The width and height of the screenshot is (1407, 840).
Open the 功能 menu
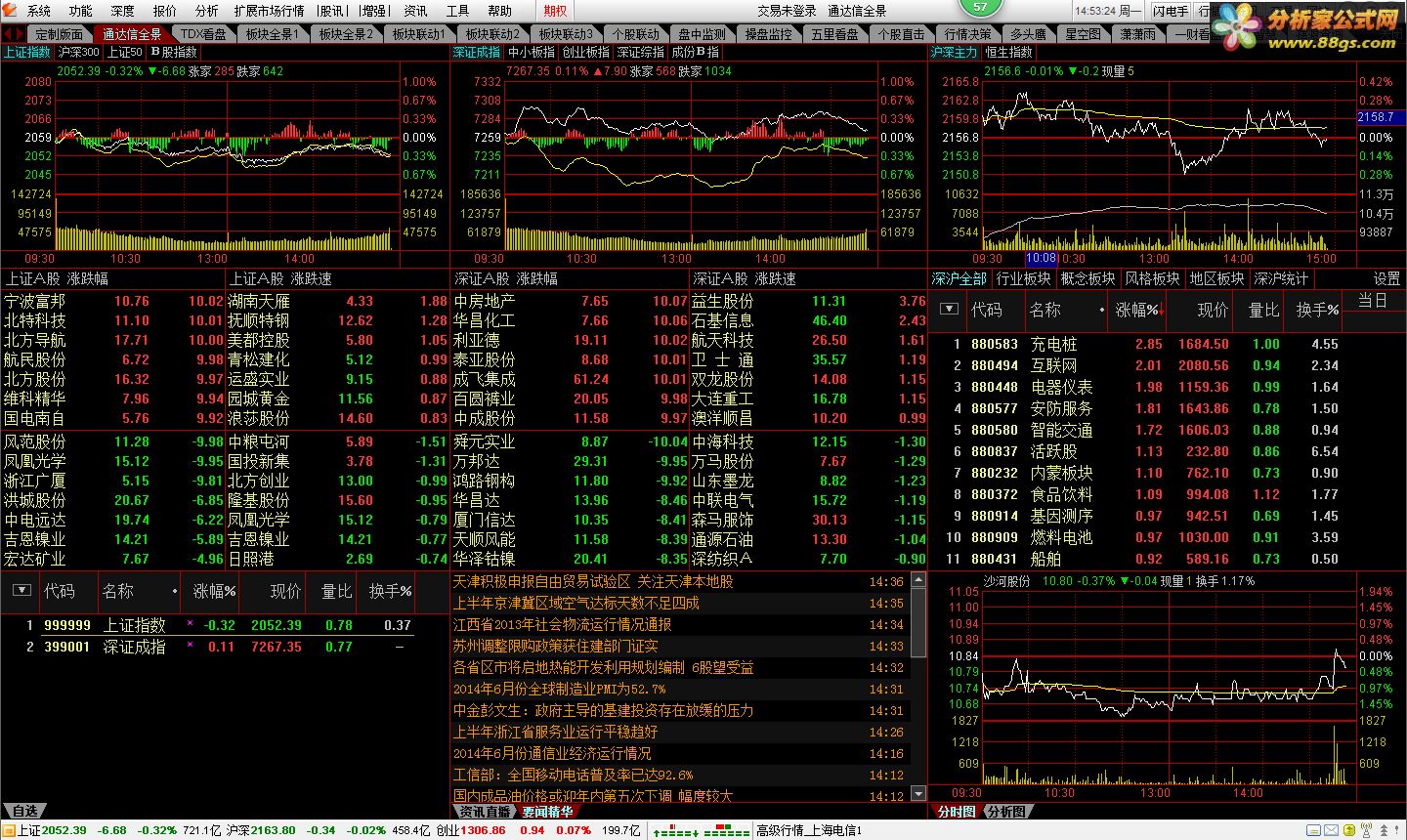click(81, 11)
